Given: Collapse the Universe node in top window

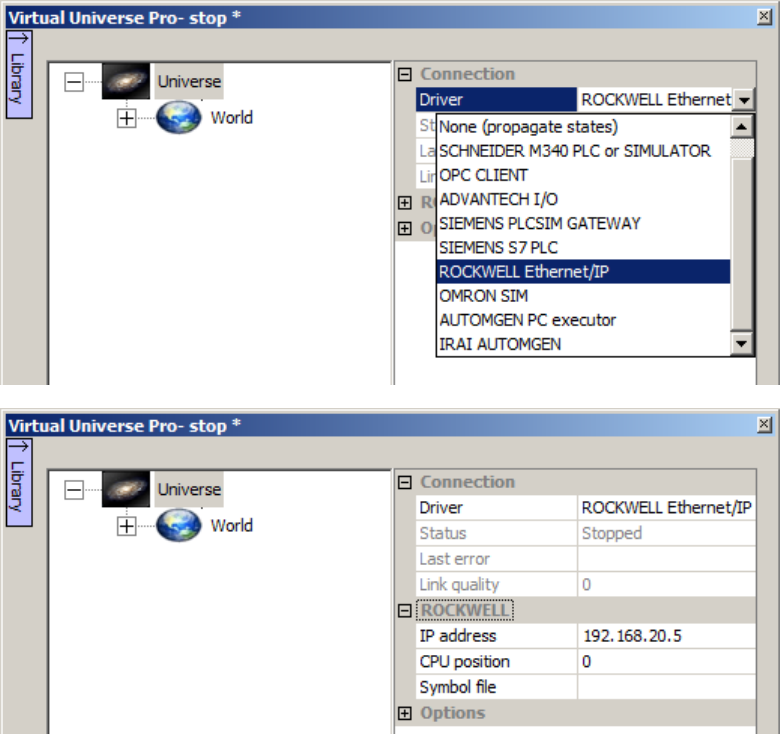Looking at the screenshot, I should tap(74, 82).
